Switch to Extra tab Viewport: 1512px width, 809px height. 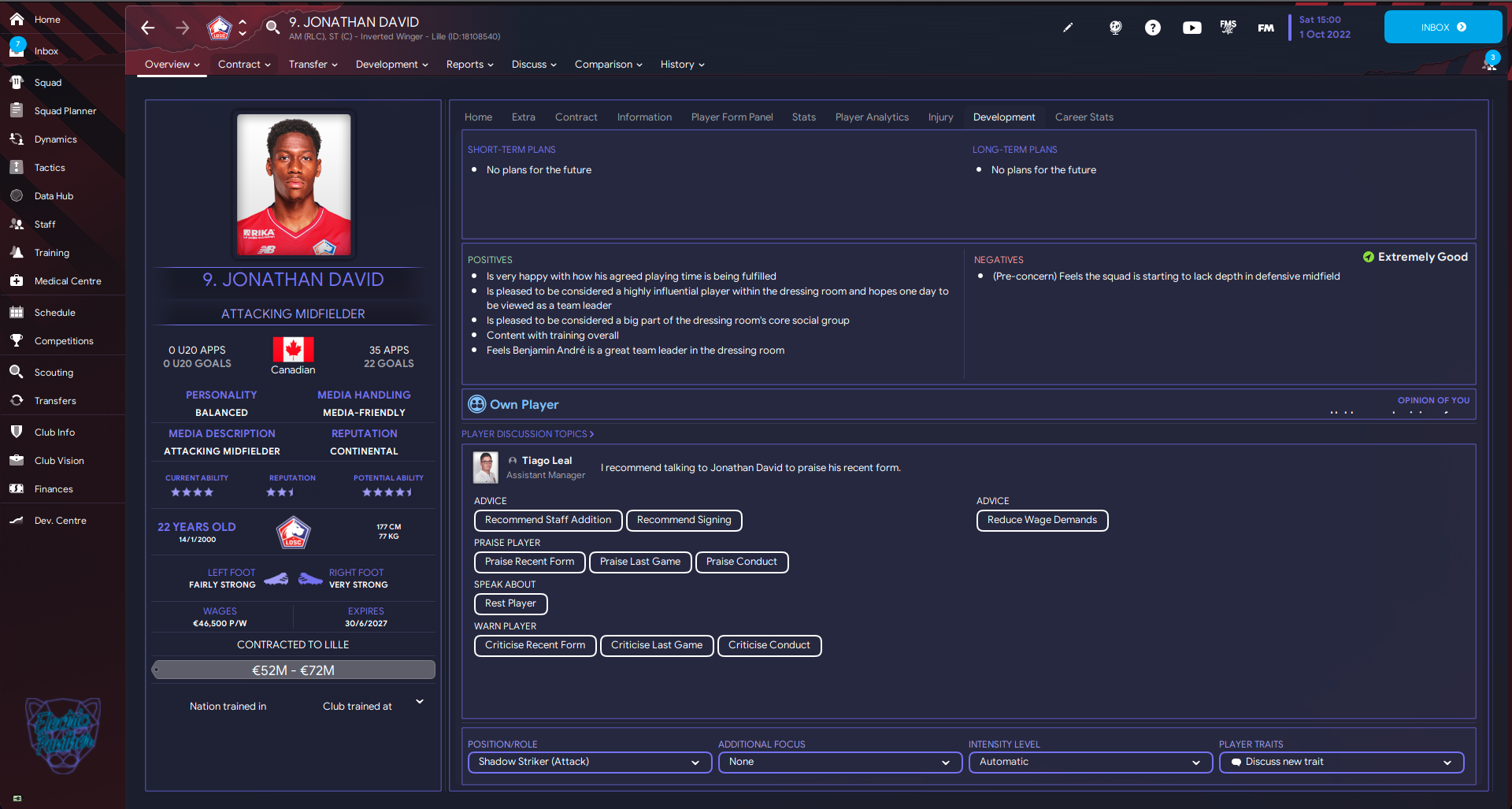pos(523,117)
